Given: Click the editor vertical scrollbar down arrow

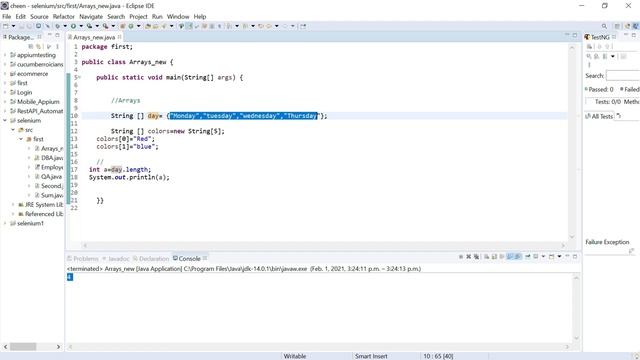Looking at the screenshot, I should 572,237.
